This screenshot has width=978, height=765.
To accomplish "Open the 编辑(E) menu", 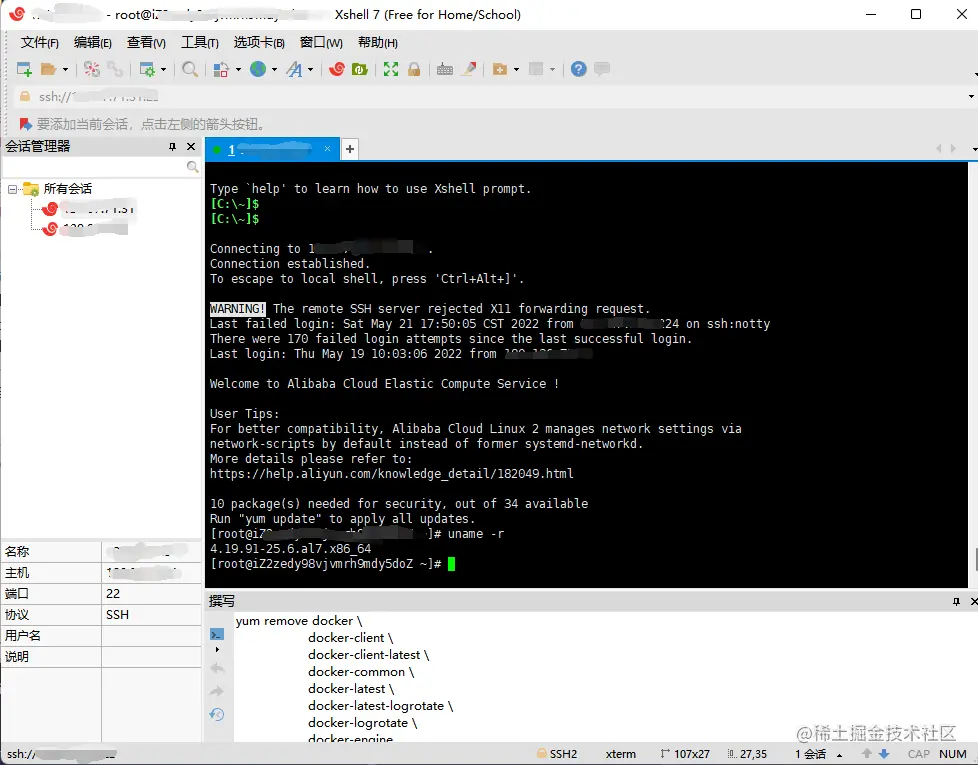I will click(x=92, y=42).
